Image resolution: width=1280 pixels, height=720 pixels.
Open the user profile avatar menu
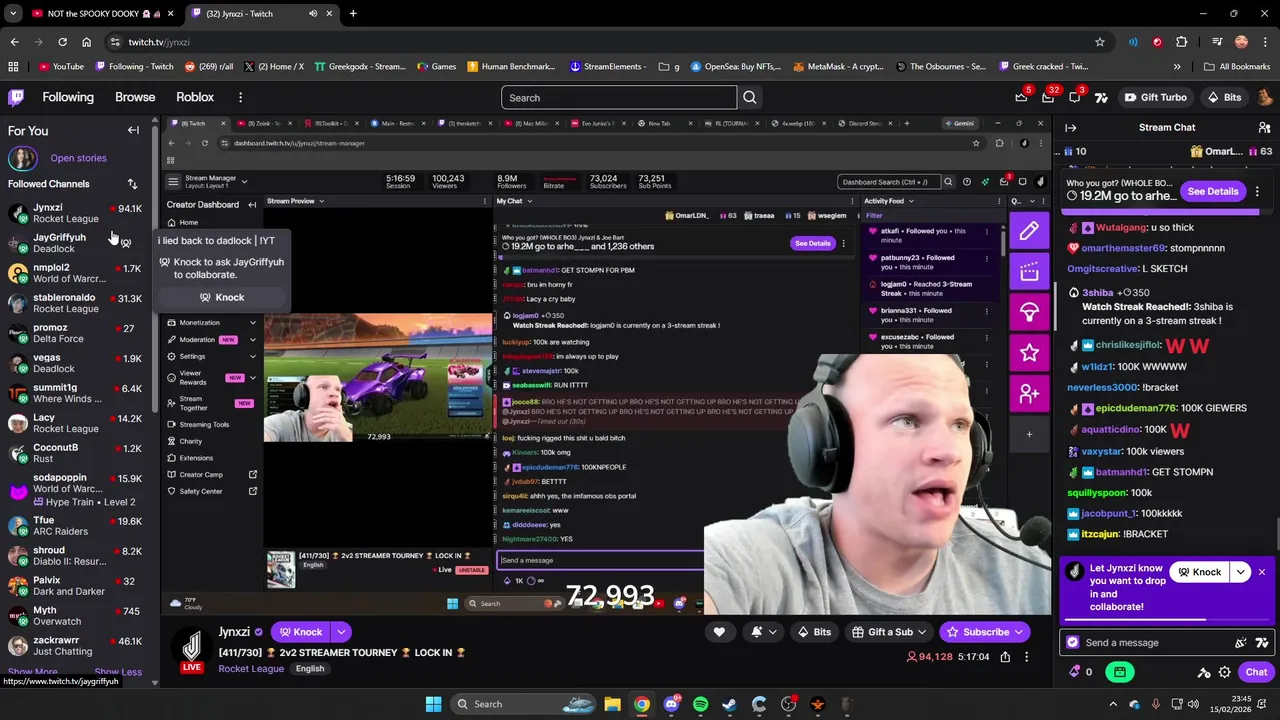tap(1265, 97)
